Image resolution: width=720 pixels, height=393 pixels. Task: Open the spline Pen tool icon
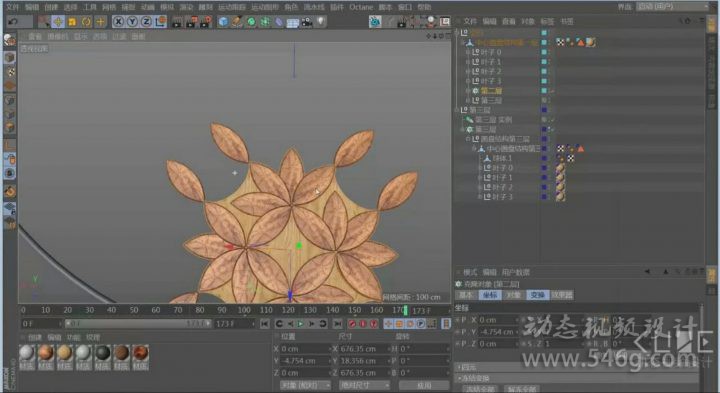pyautogui.click(x=237, y=22)
